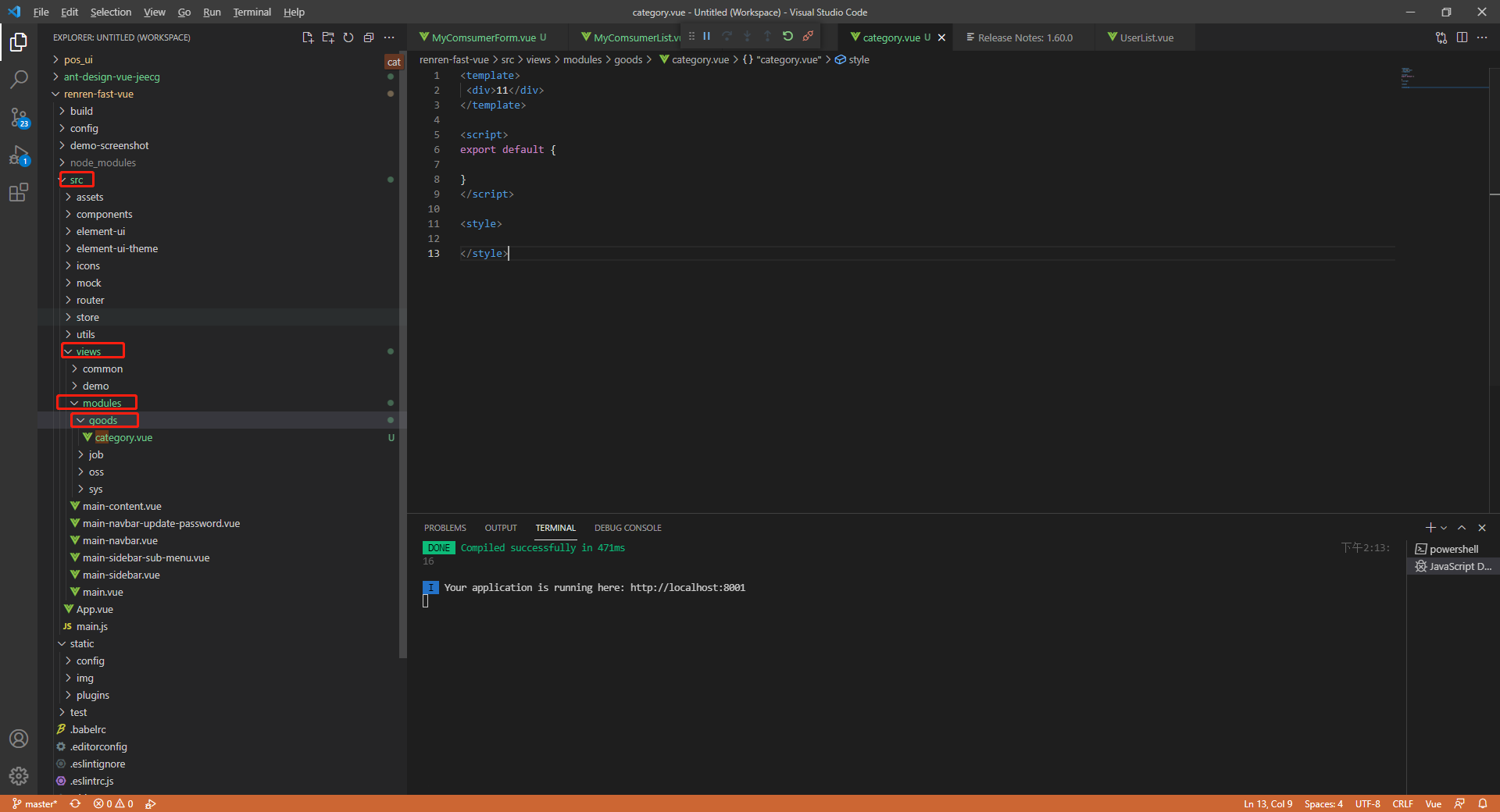
Task: Click New File icon in Explorer header
Action: [308, 37]
